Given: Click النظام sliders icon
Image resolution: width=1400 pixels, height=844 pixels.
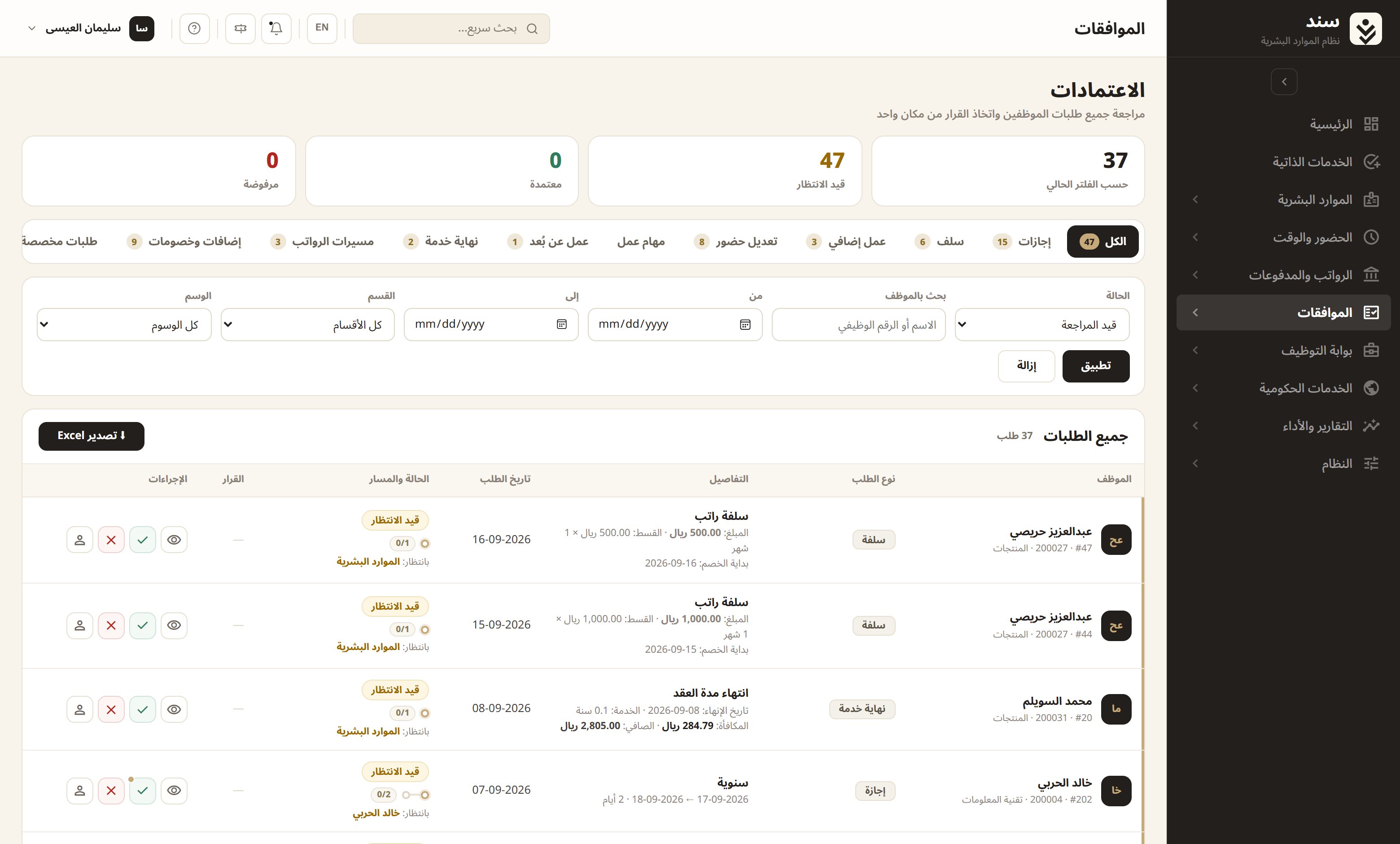Looking at the screenshot, I should click(1371, 463).
